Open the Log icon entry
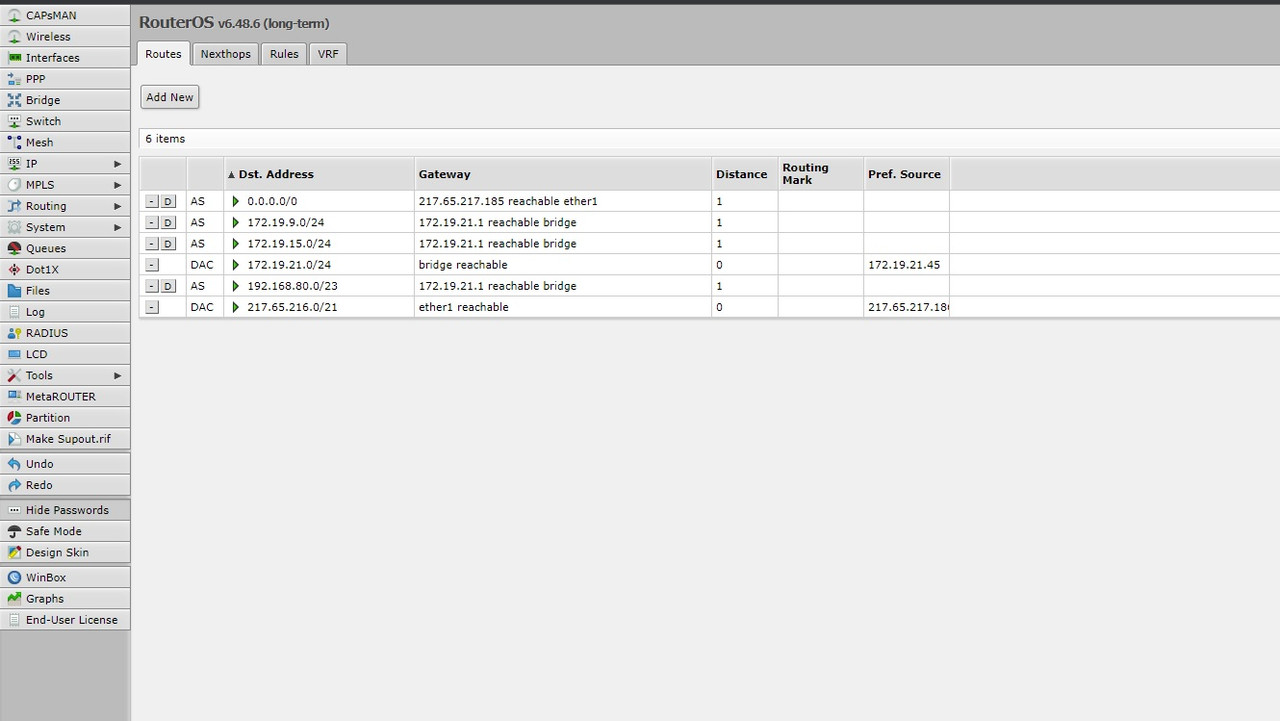This screenshot has height=721, width=1280. point(14,312)
